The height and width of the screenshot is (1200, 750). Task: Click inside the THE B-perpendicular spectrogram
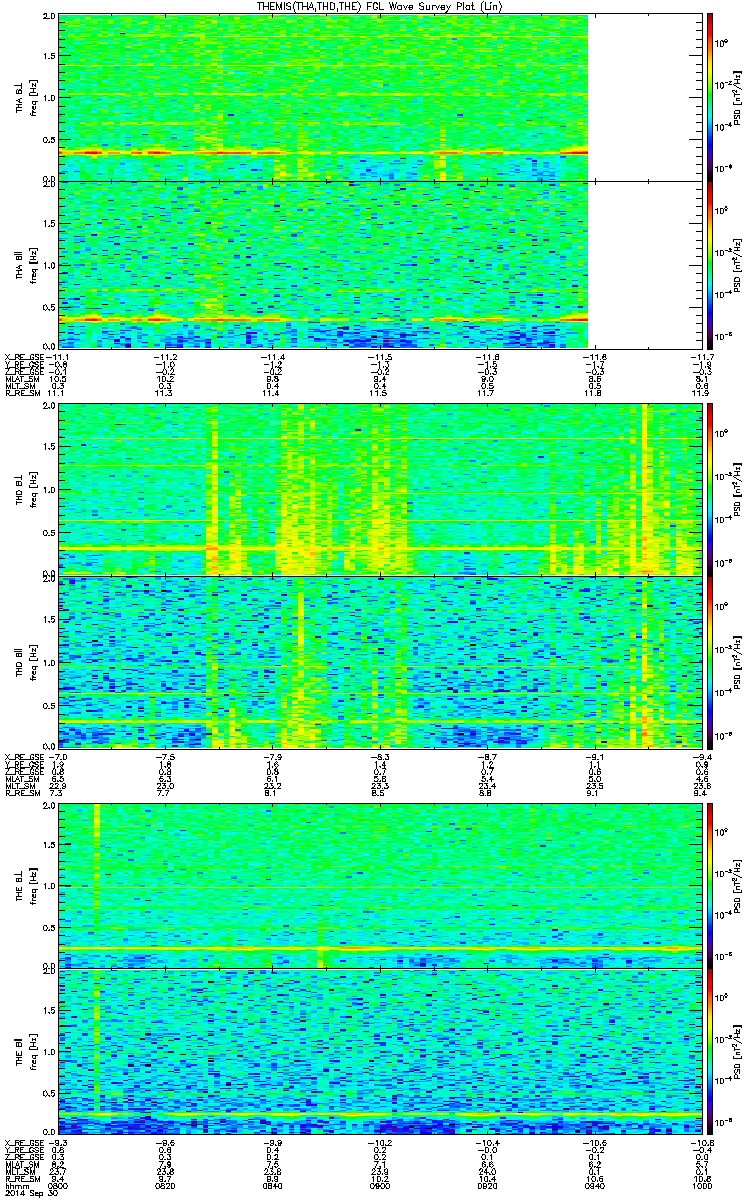click(378, 884)
